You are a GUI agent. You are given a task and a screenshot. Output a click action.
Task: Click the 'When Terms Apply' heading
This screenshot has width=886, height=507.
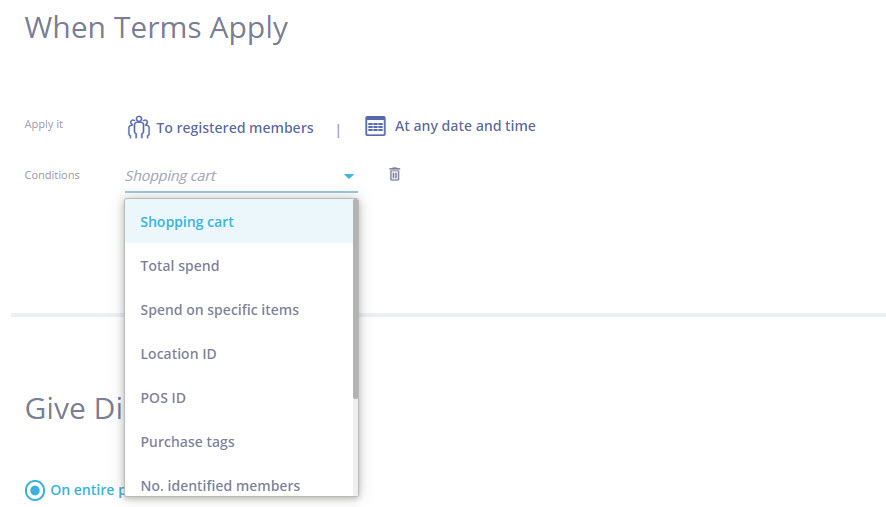[x=157, y=28]
